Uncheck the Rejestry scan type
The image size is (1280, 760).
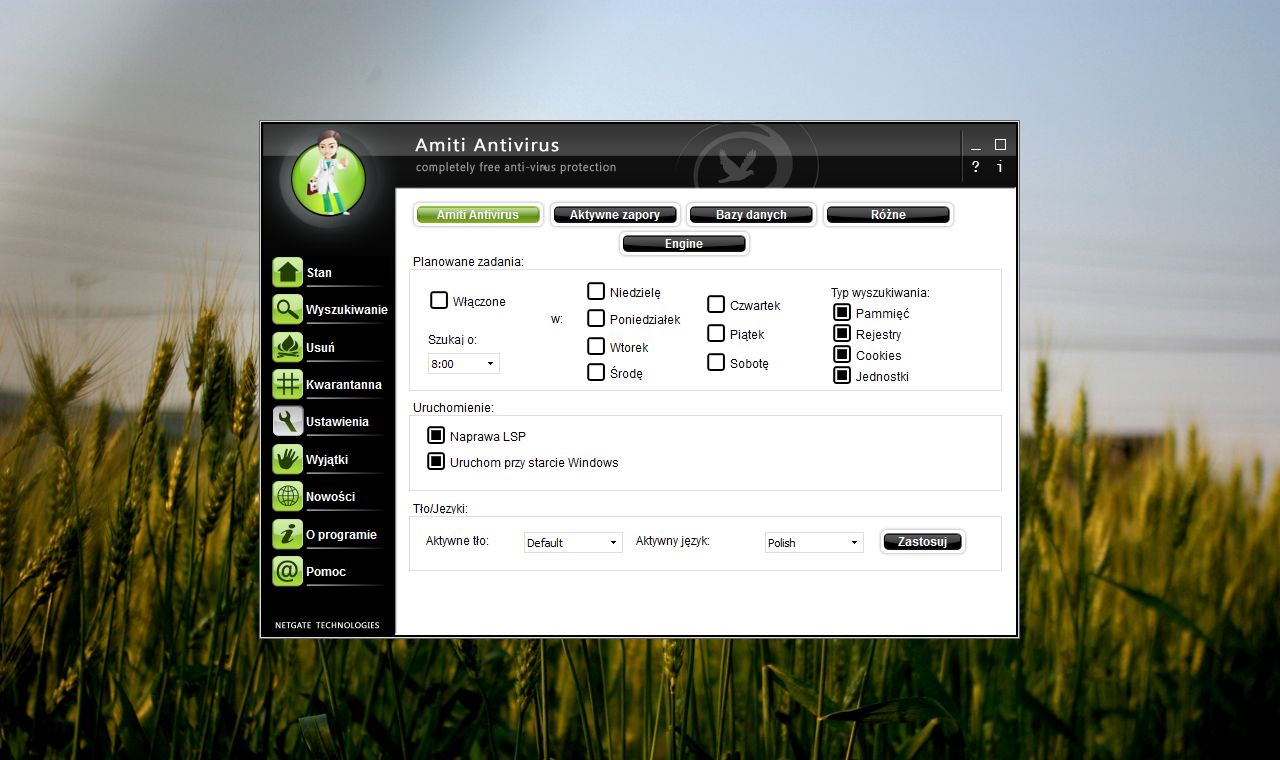pyautogui.click(x=842, y=333)
